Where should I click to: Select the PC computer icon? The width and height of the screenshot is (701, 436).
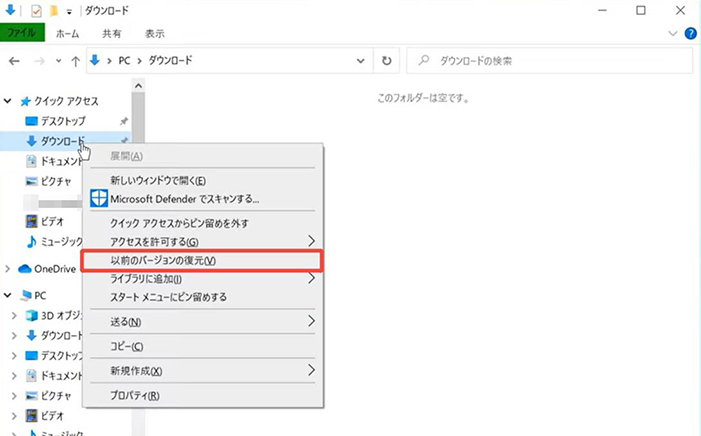coord(26,296)
